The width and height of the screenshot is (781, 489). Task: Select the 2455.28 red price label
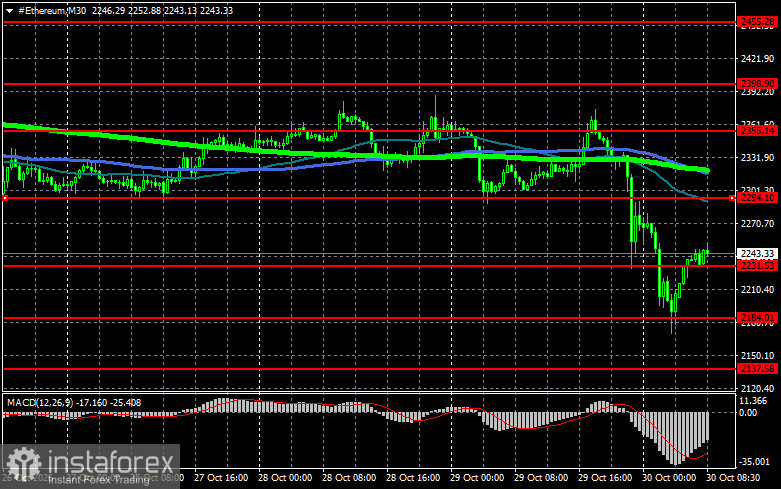pyautogui.click(x=757, y=21)
